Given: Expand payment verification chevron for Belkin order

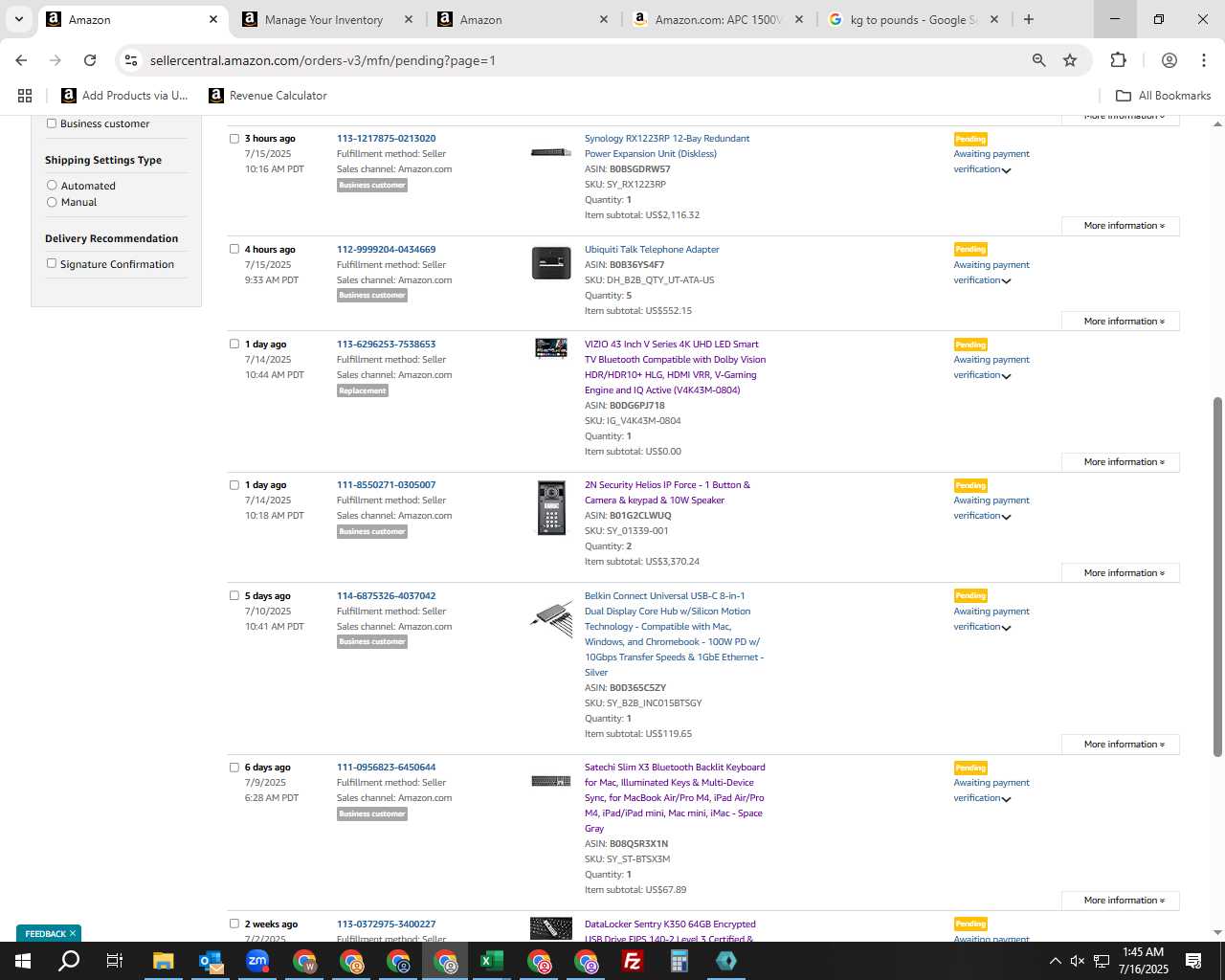Looking at the screenshot, I should [x=1006, y=628].
